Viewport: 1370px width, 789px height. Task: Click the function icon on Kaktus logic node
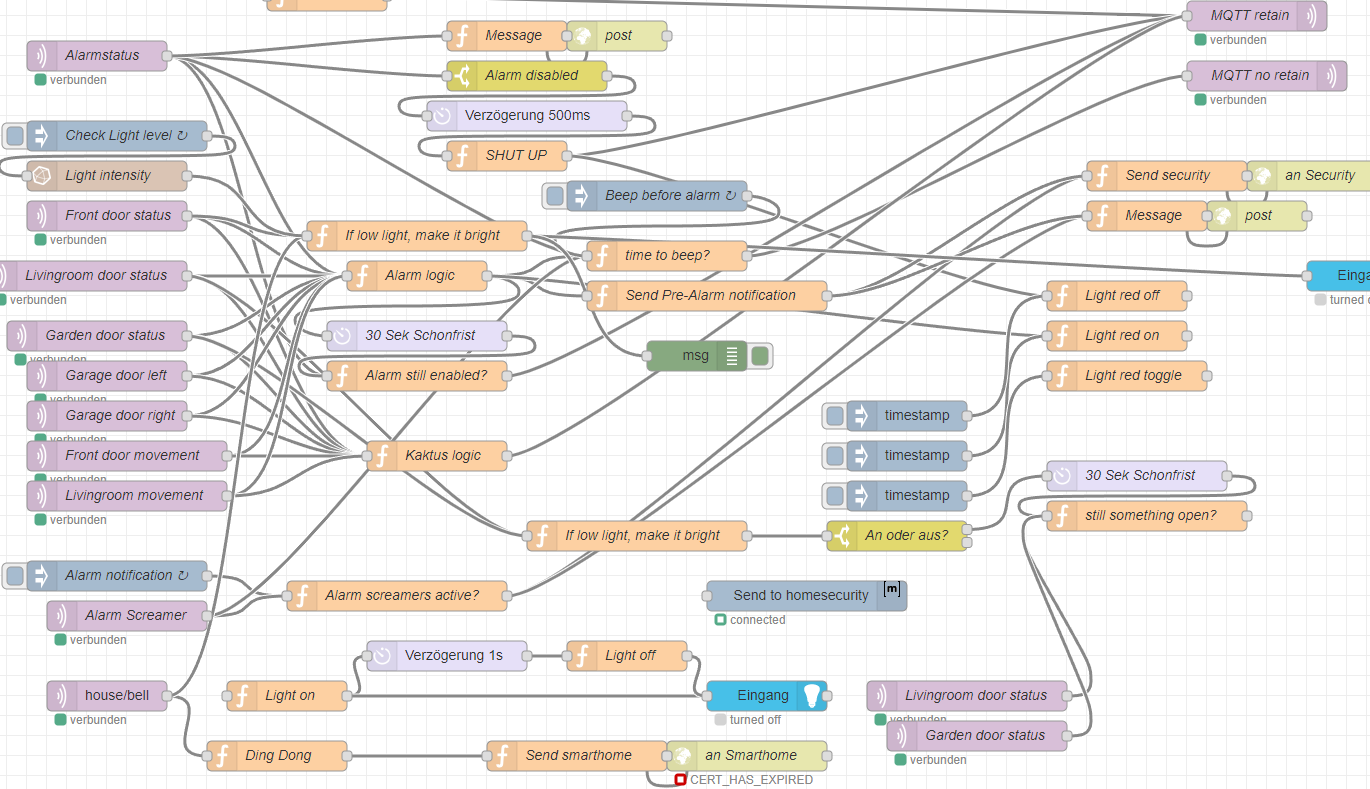coord(382,456)
